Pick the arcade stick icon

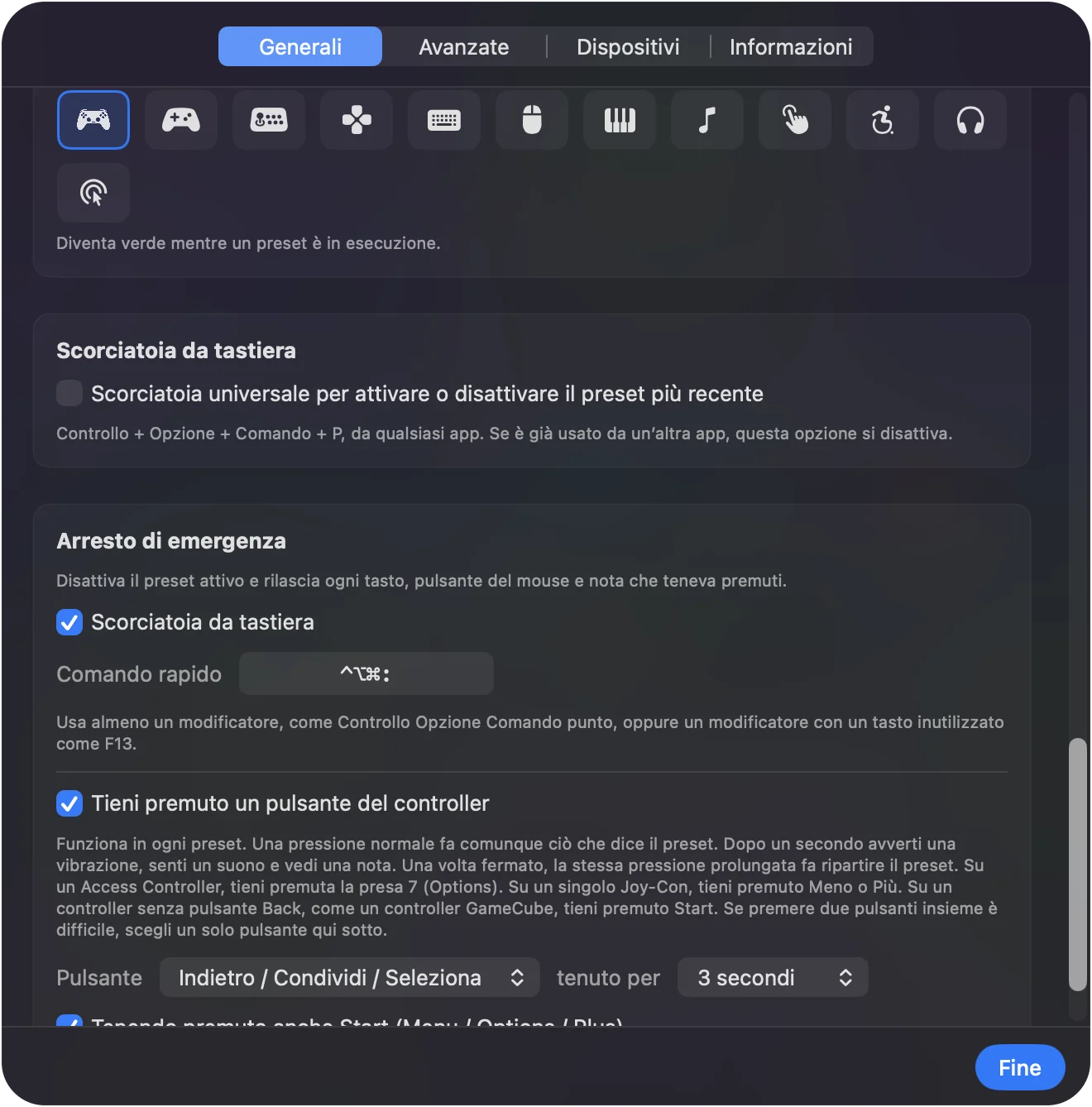pos(269,120)
